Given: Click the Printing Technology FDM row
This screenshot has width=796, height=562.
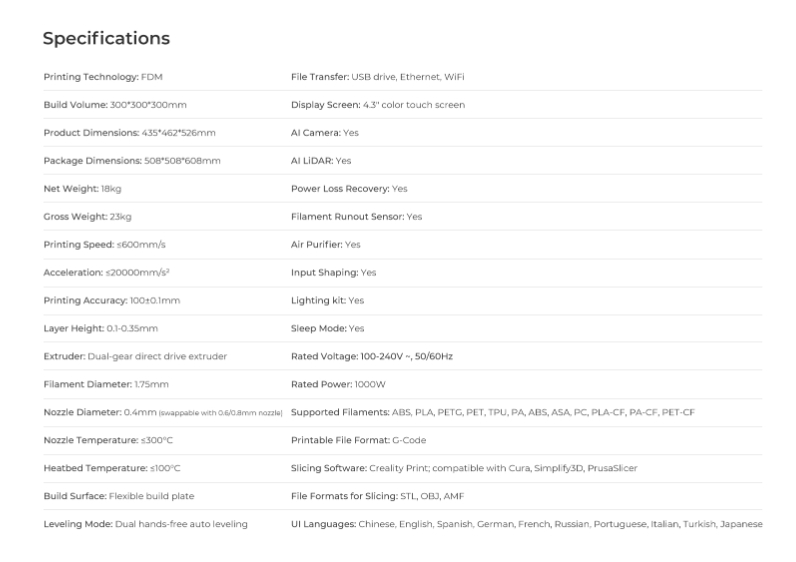Looking at the screenshot, I should [x=104, y=77].
